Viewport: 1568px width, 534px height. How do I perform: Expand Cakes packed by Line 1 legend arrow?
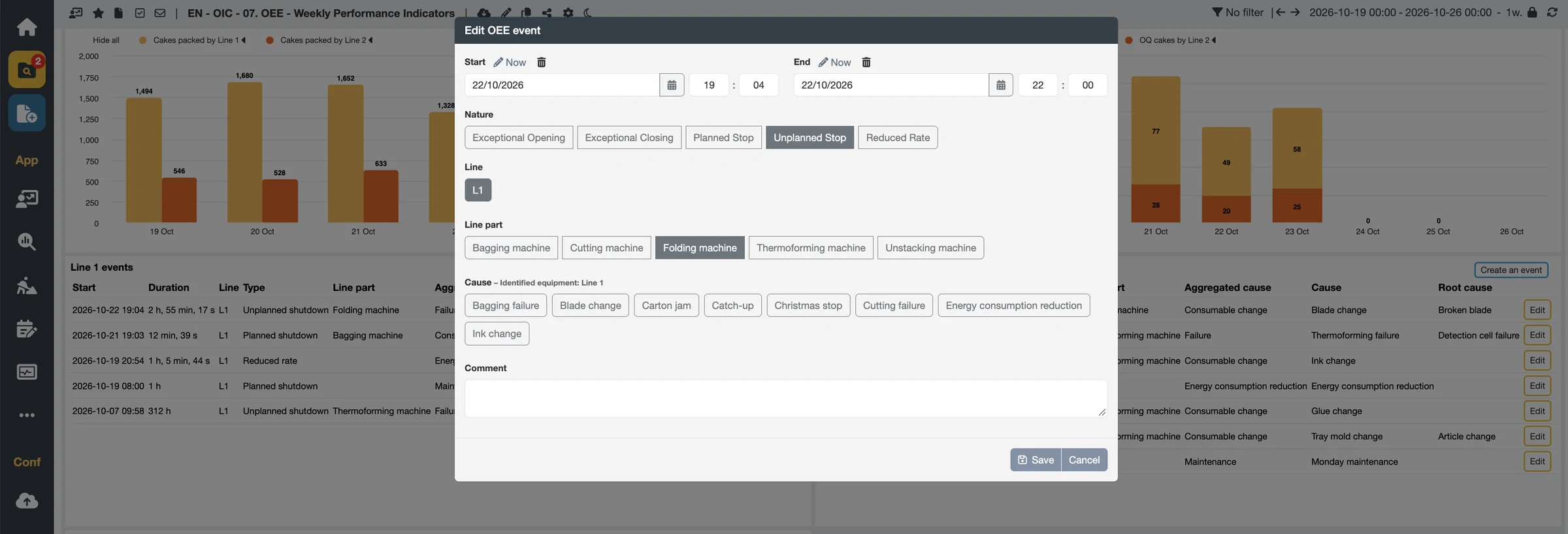(244, 40)
